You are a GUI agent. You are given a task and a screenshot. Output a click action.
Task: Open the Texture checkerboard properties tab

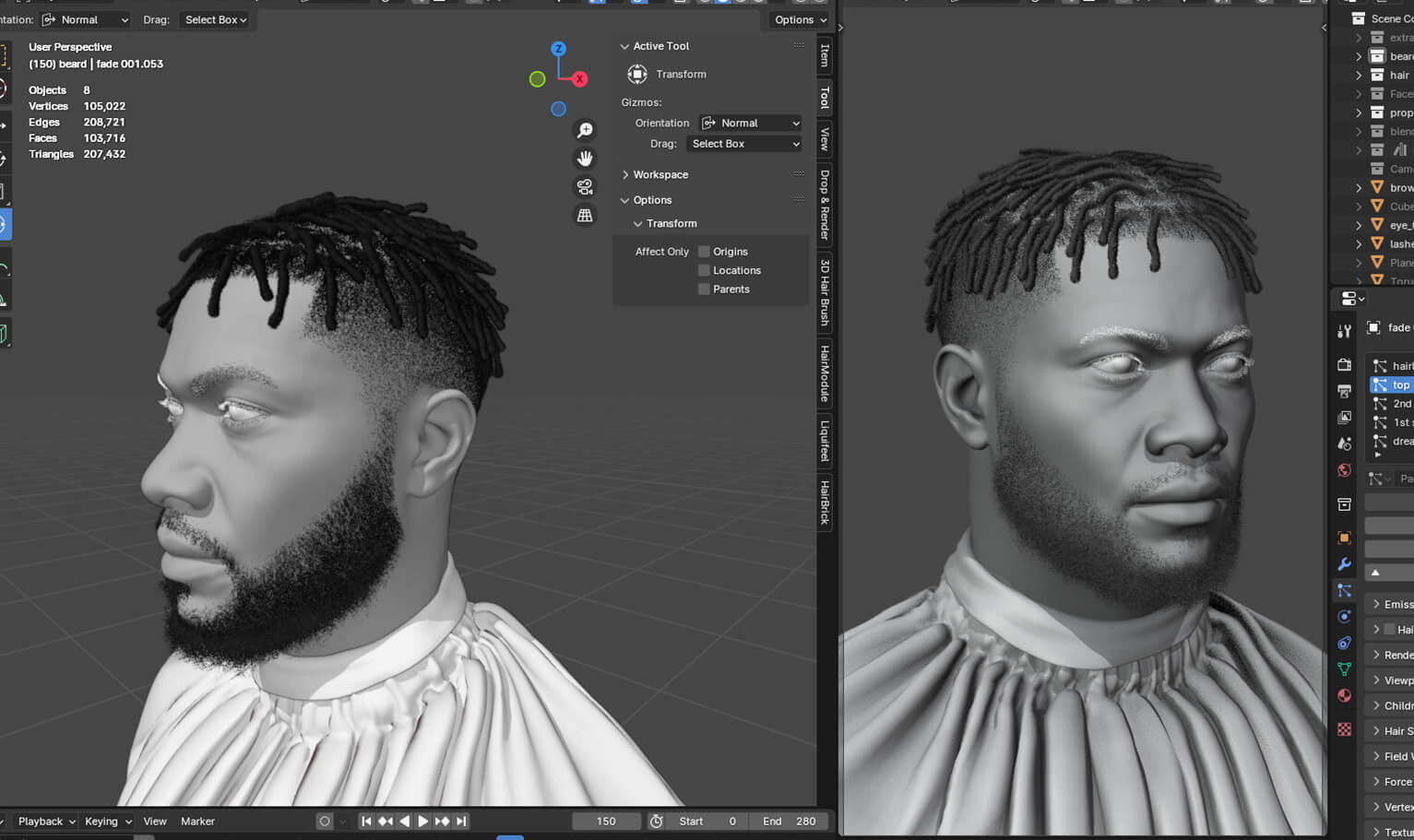[1344, 729]
